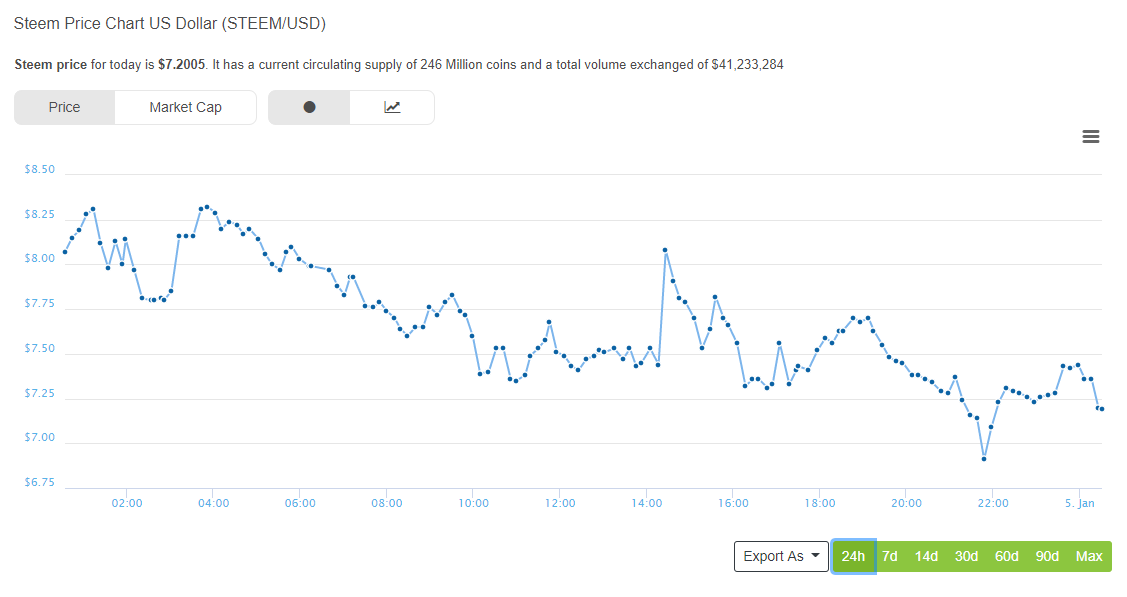Click the 5. Jan x-axis label

1080,503
